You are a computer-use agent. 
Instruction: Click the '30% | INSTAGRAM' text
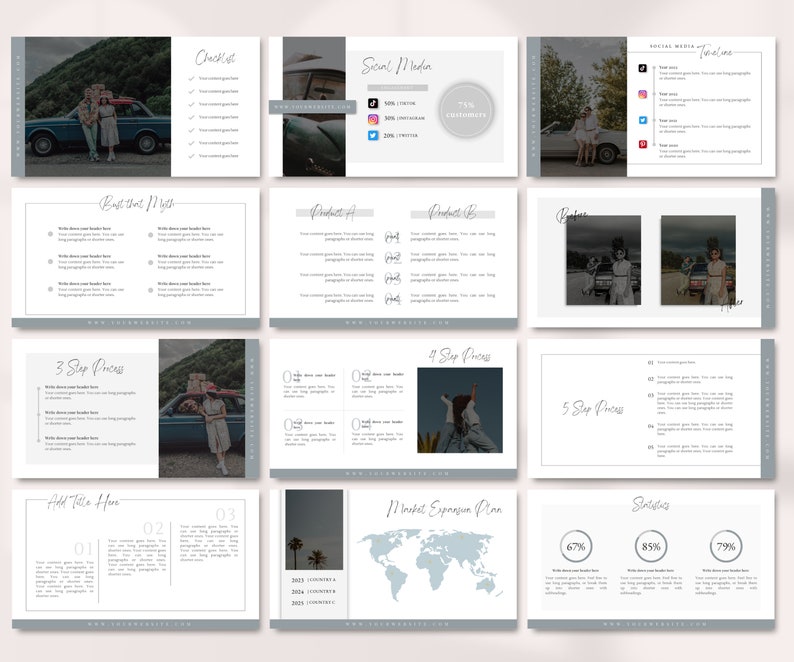tap(404, 118)
